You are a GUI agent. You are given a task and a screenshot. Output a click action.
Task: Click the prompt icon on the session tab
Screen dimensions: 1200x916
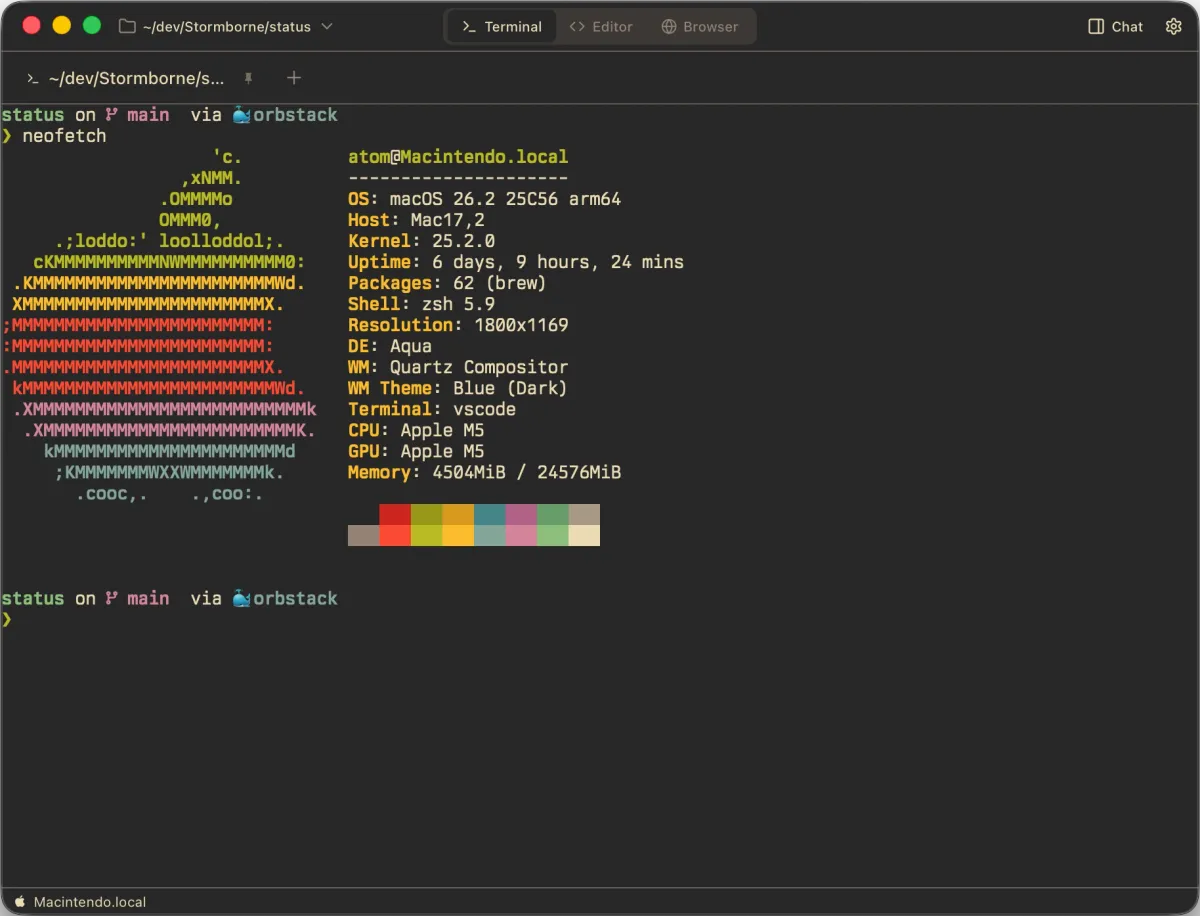coord(32,78)
